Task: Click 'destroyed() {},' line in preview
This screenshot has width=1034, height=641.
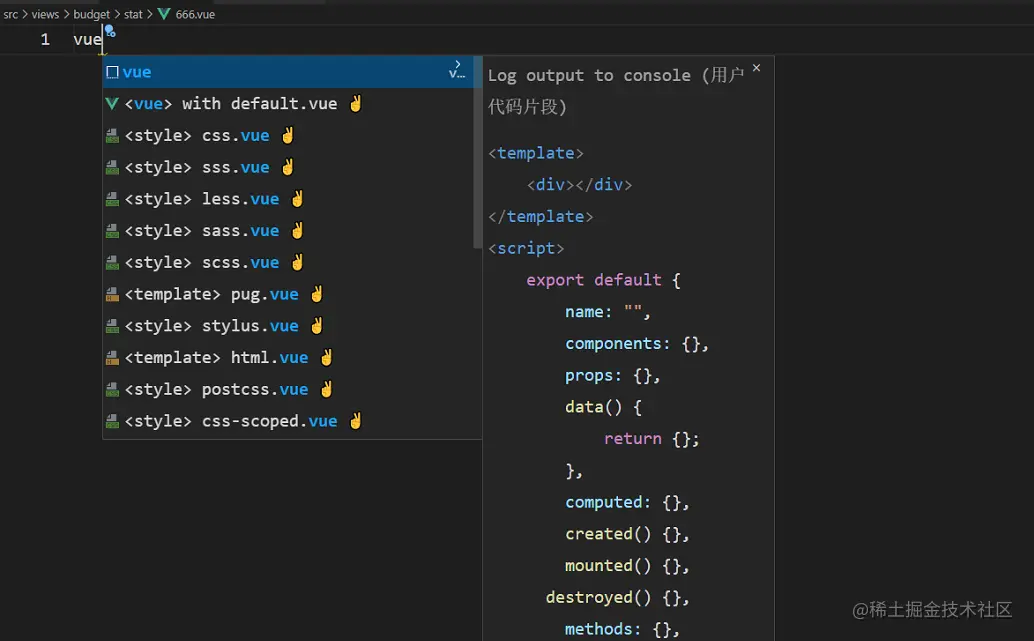Action: point(617,597)
